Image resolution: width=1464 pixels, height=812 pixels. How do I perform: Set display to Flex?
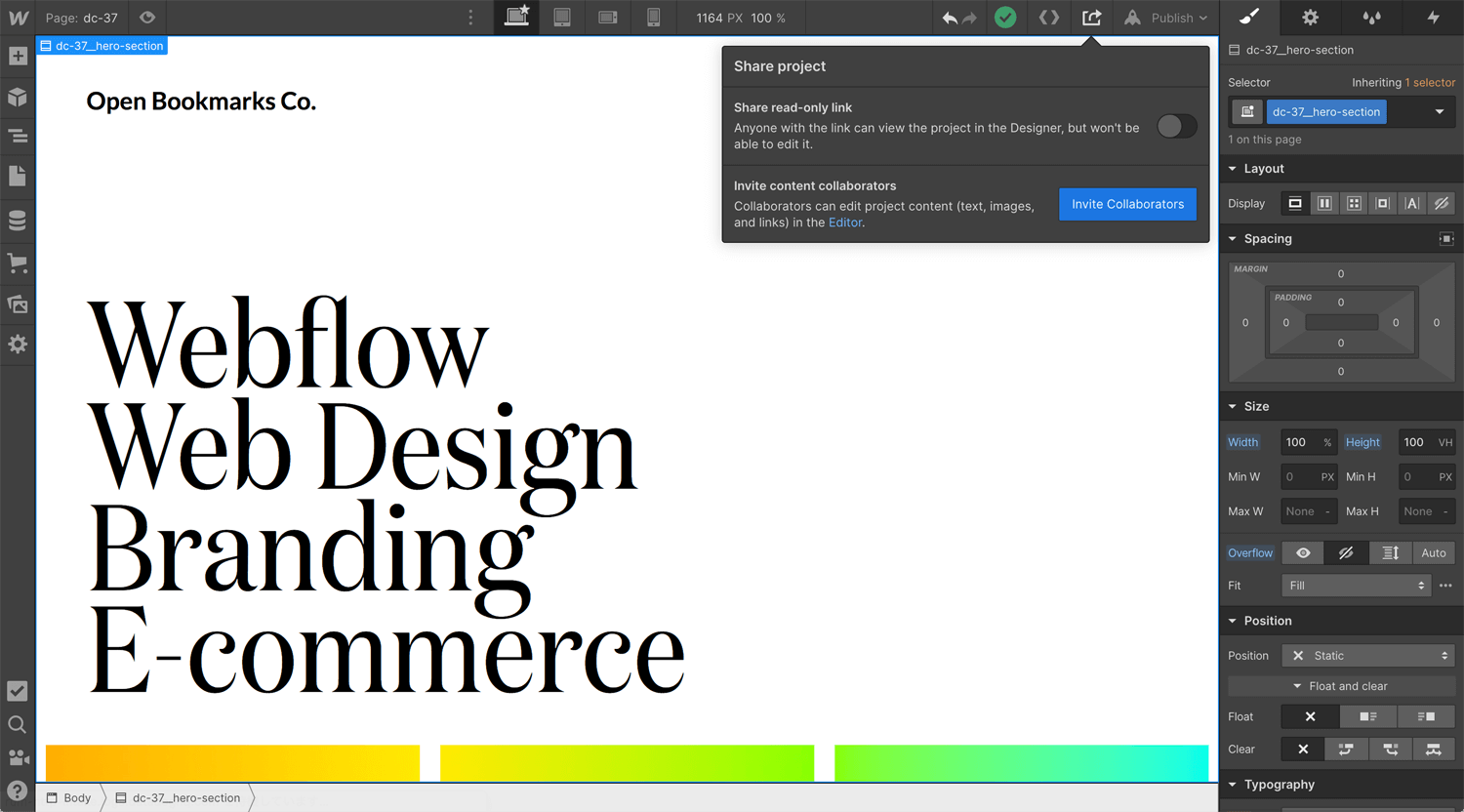pyautogui.click(x=1324, y=203)
